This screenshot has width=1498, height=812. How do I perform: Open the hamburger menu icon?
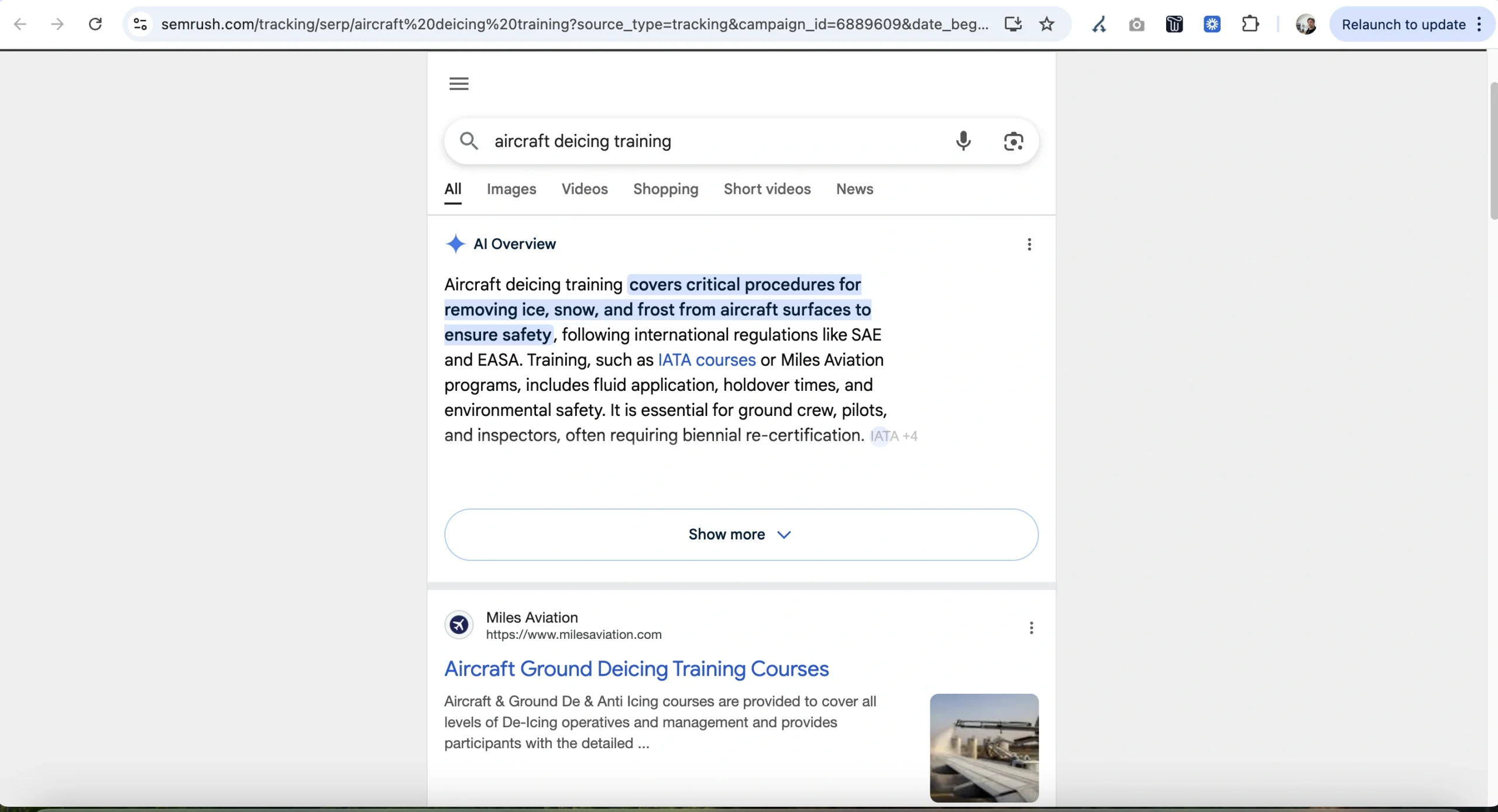coord(459,84)
